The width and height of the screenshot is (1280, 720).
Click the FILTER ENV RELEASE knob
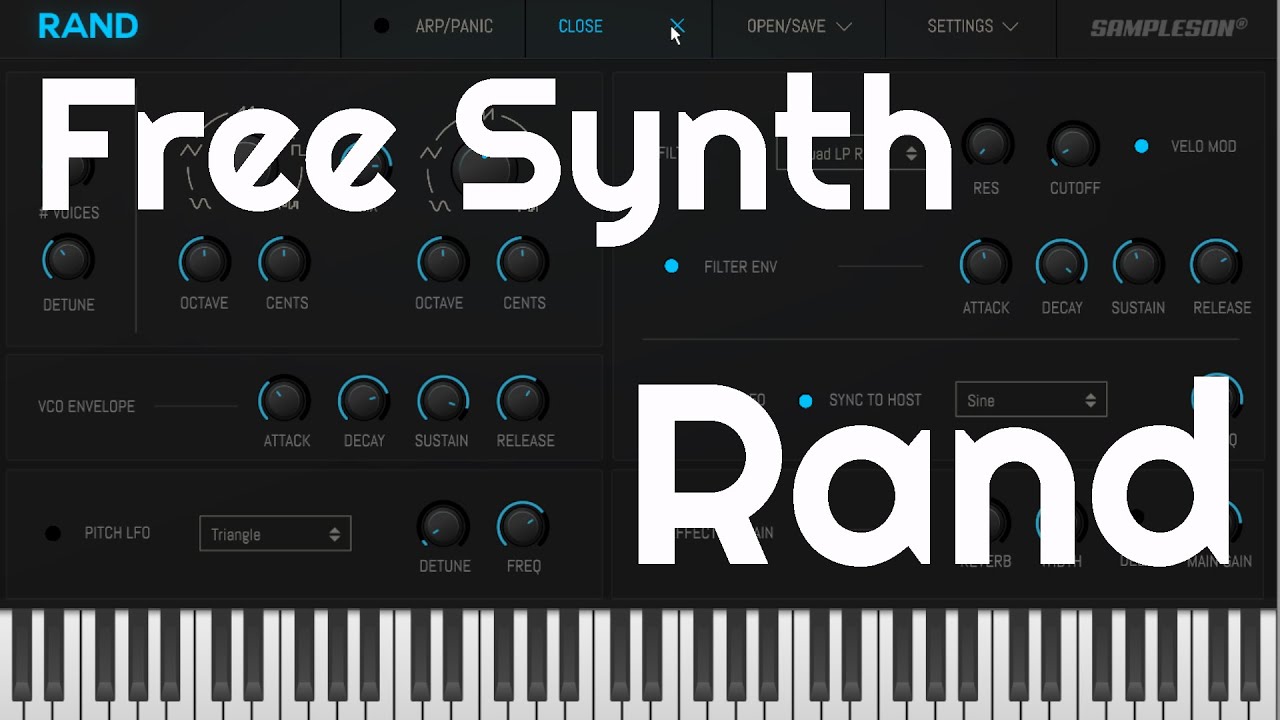(x=1216, y=265)
